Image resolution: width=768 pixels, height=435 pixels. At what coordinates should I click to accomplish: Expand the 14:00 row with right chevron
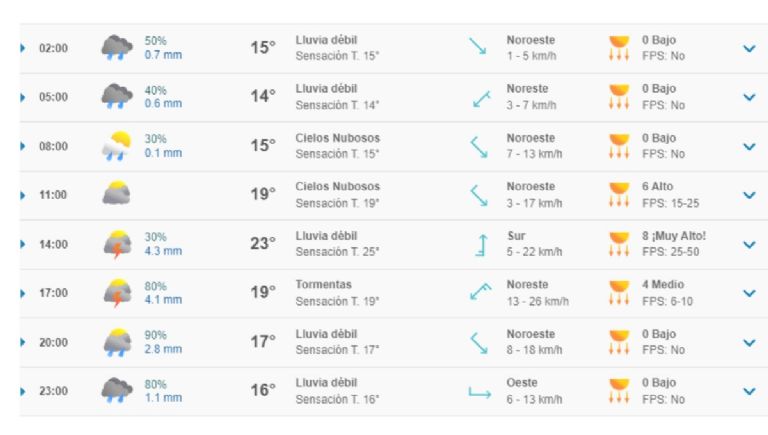pos(749,244)
